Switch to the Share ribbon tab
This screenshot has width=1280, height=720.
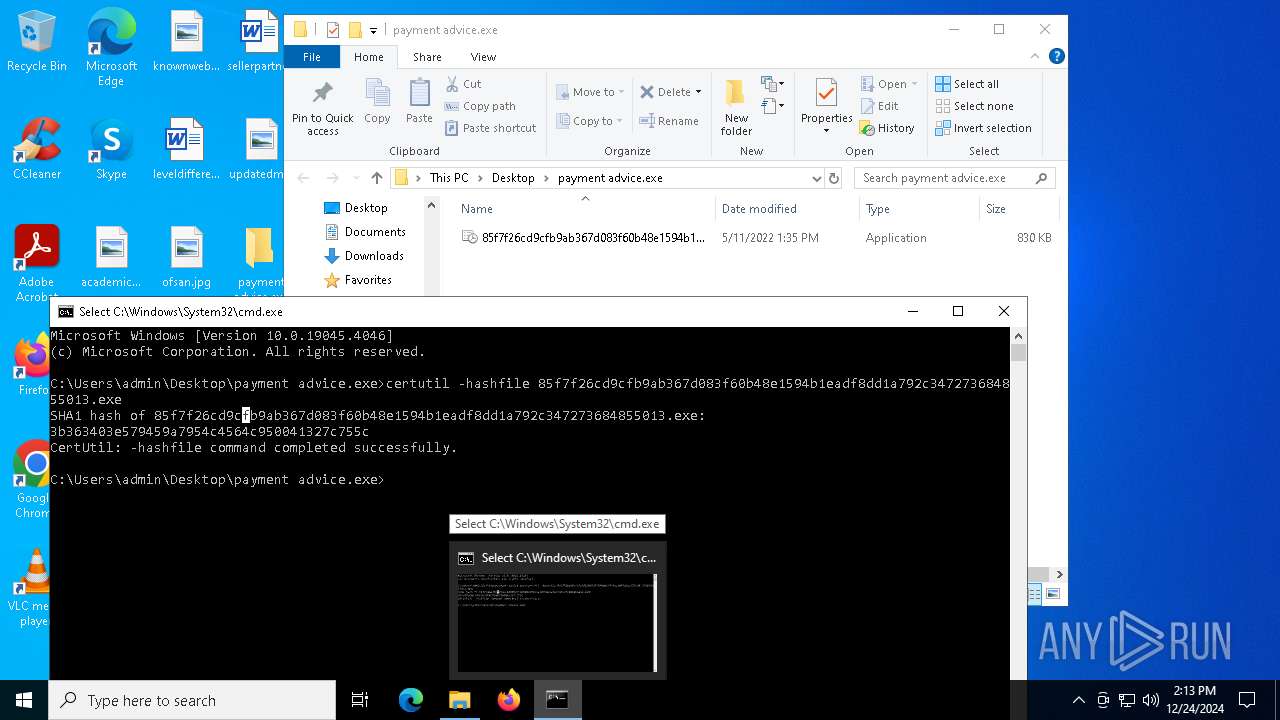(427, 57)
